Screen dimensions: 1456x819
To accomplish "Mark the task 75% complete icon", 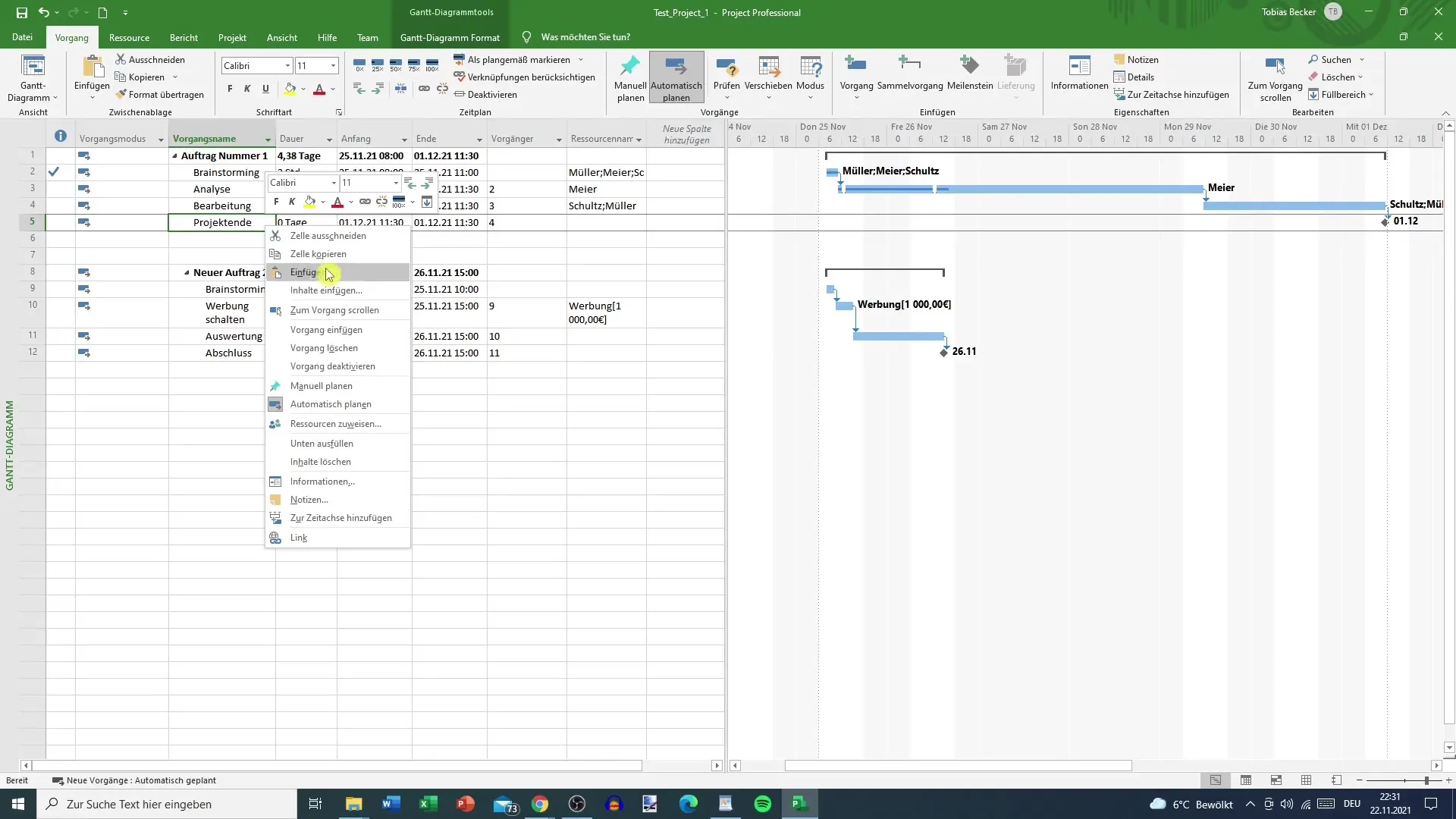I will [414, 65].
